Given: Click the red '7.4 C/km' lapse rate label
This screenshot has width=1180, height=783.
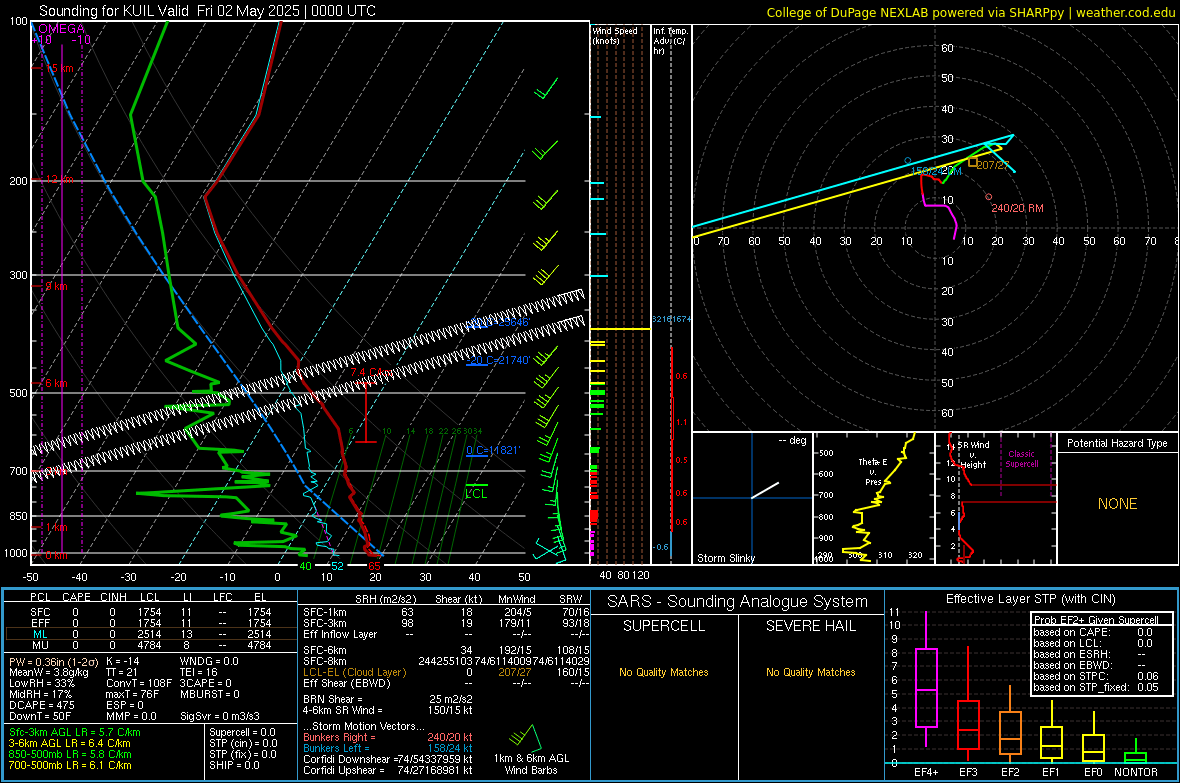Looking at the screenshot, I should (x=370, y=373).
